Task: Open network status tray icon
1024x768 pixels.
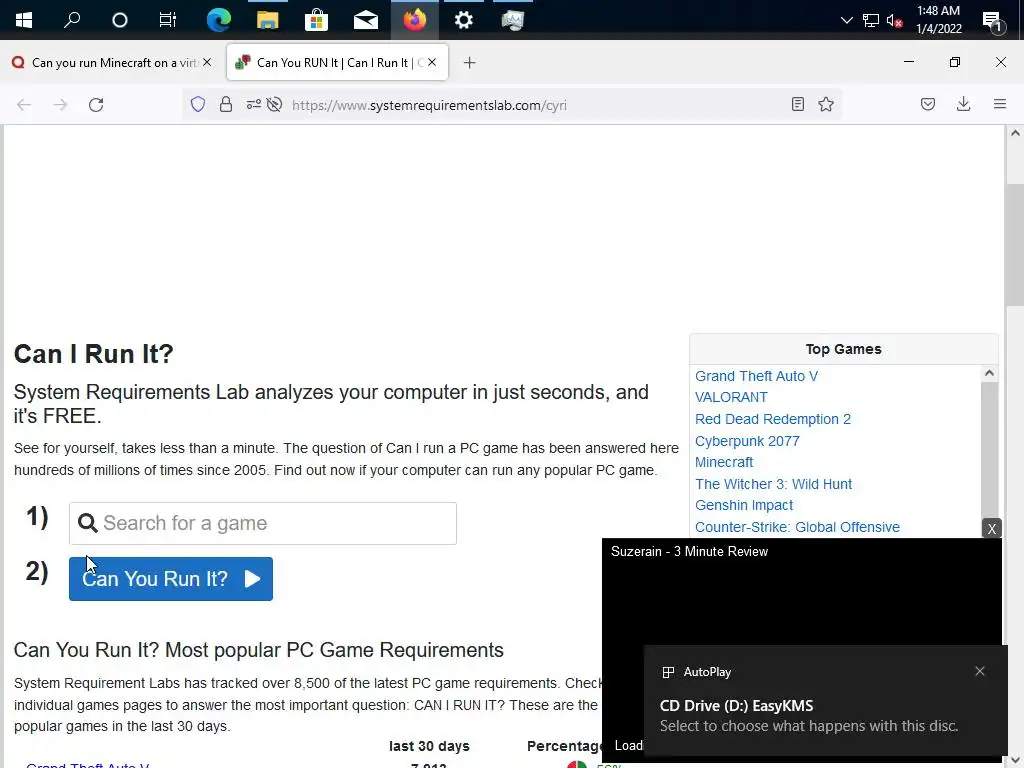Action: (x=871, y=20)
